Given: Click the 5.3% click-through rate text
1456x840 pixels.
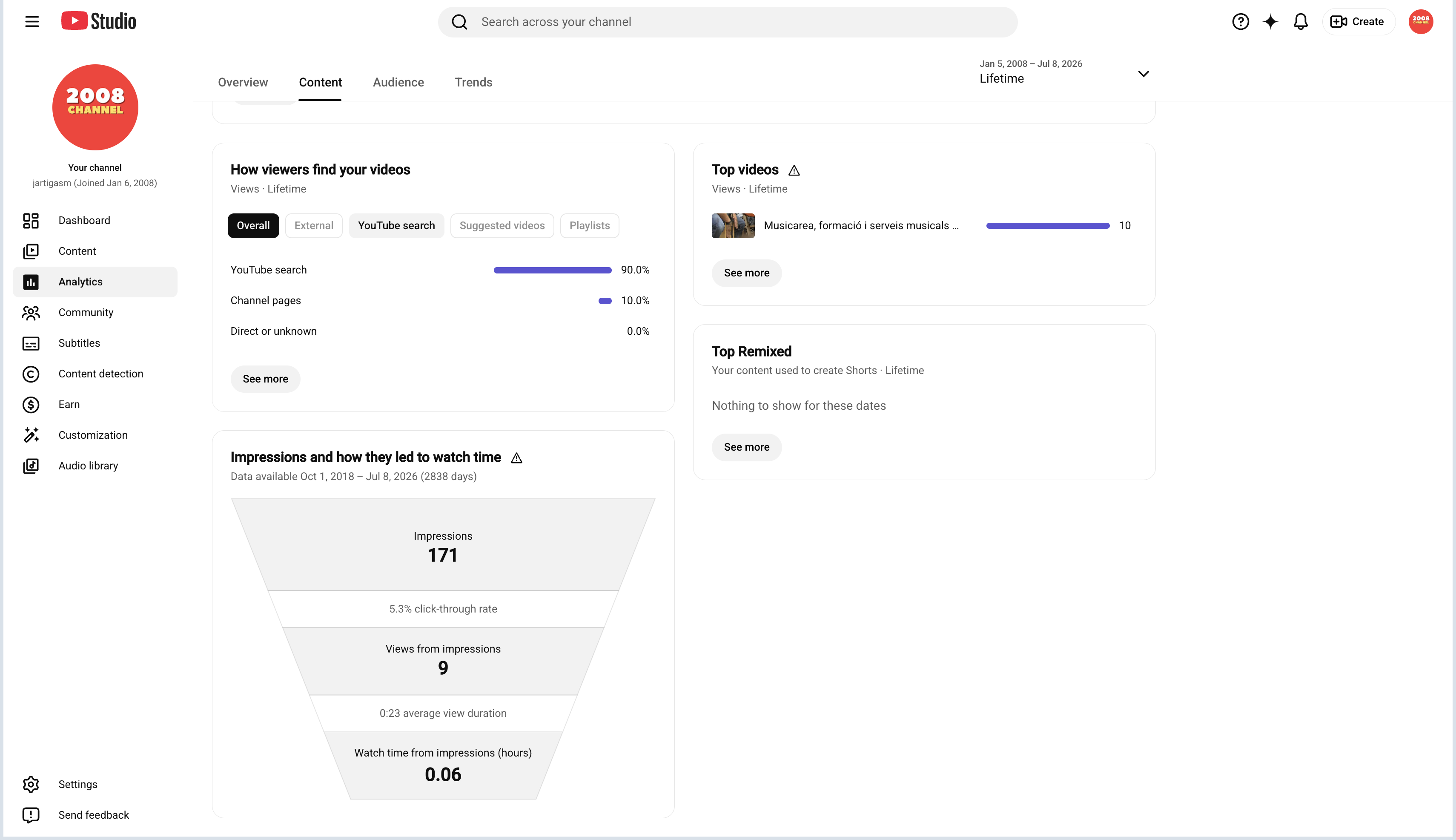Looking at the screenshot, I should pyautogui.click(x=443, y=609).
